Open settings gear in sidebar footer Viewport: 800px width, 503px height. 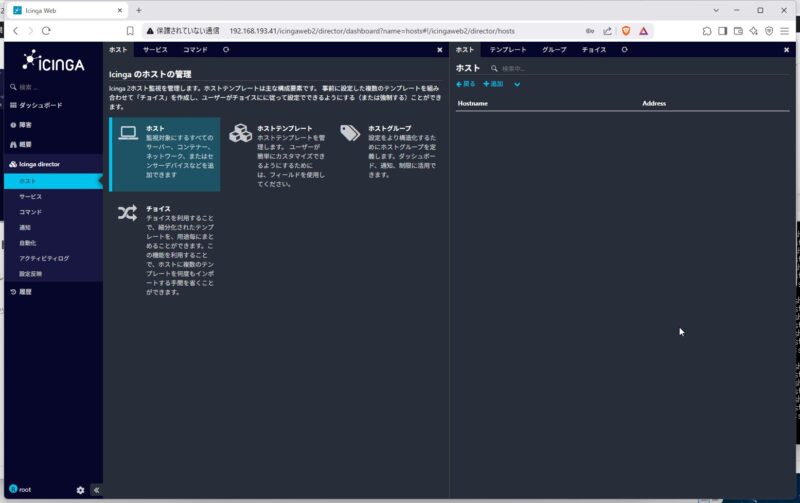80,490
